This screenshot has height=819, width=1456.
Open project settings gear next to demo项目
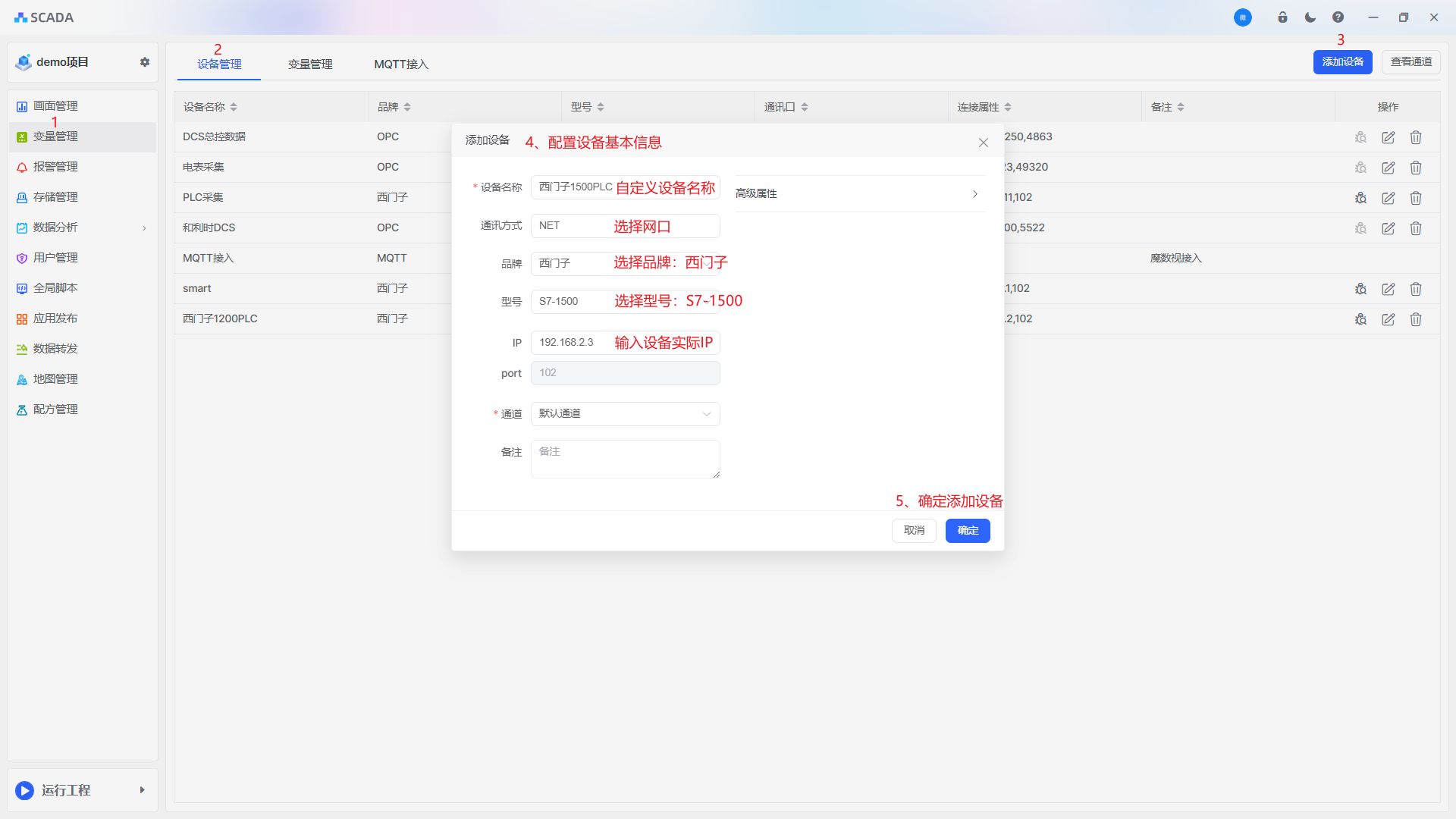(x=145, y=62)
